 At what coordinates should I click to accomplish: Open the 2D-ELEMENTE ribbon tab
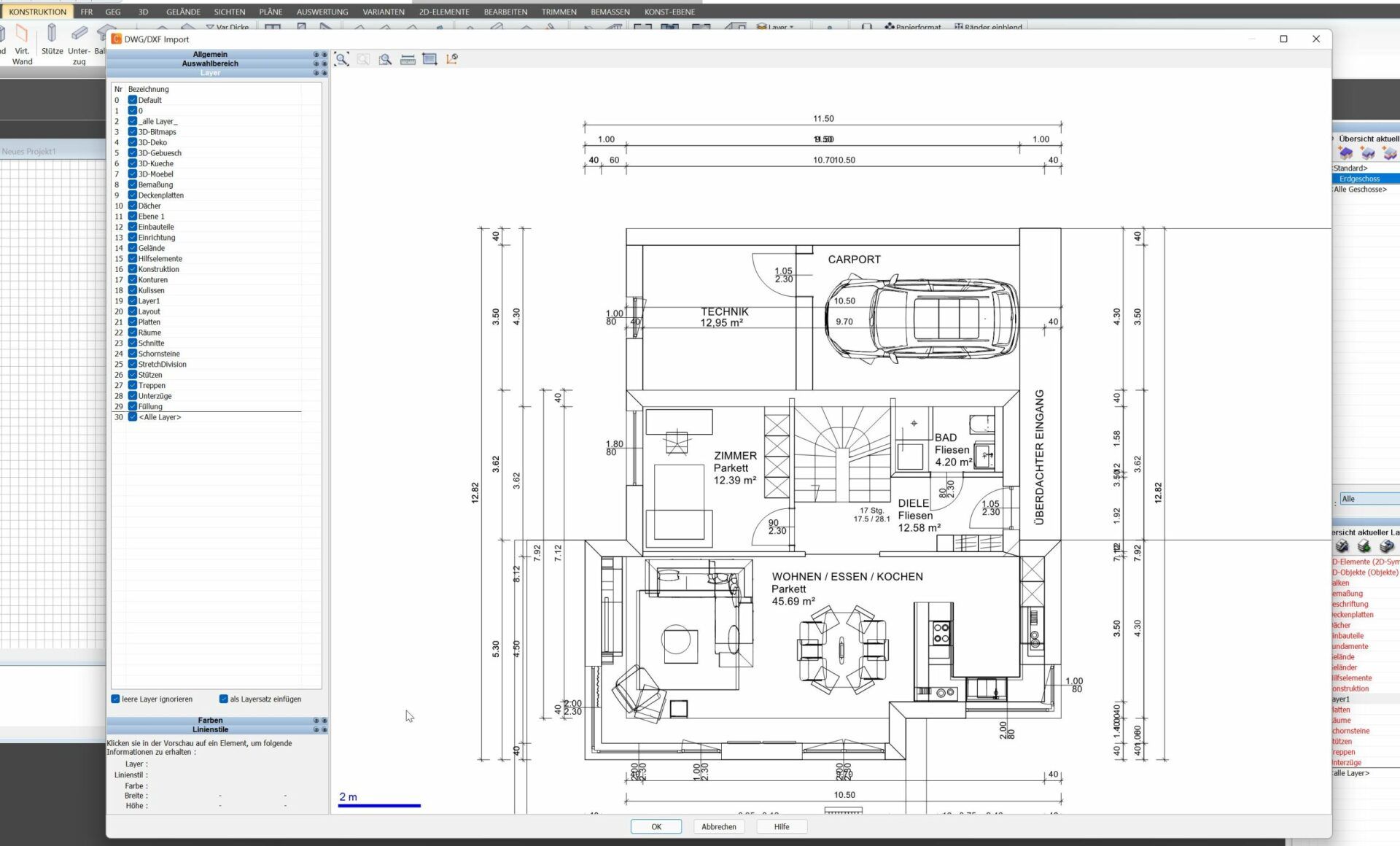[x=443, y=12]
